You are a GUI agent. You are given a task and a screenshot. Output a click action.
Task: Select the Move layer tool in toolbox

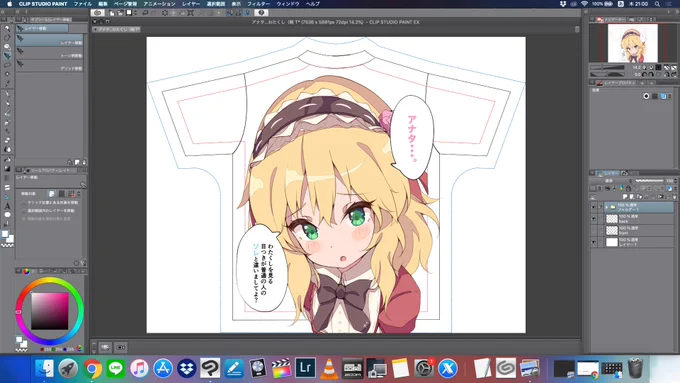(7, 56)
